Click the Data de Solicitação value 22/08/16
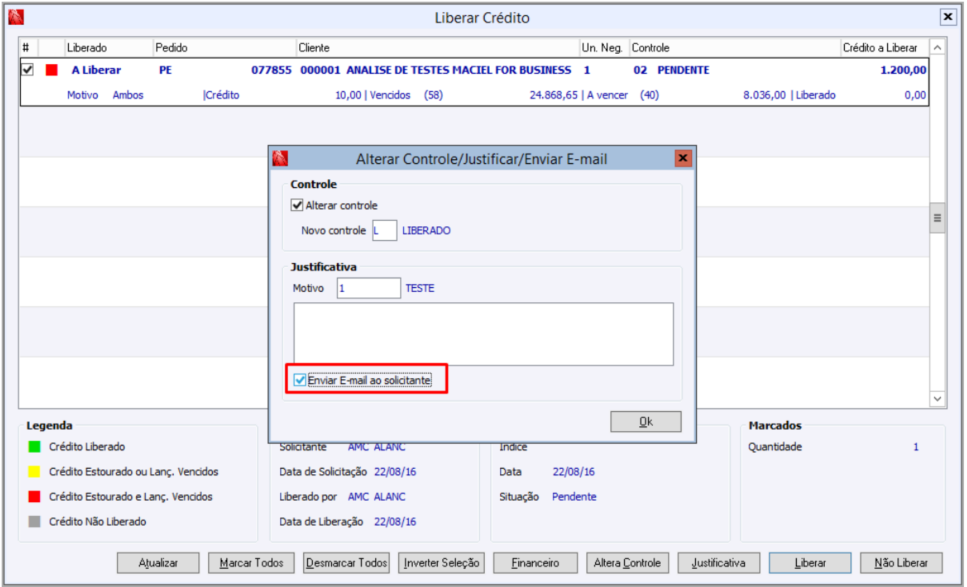 (395, 472)
